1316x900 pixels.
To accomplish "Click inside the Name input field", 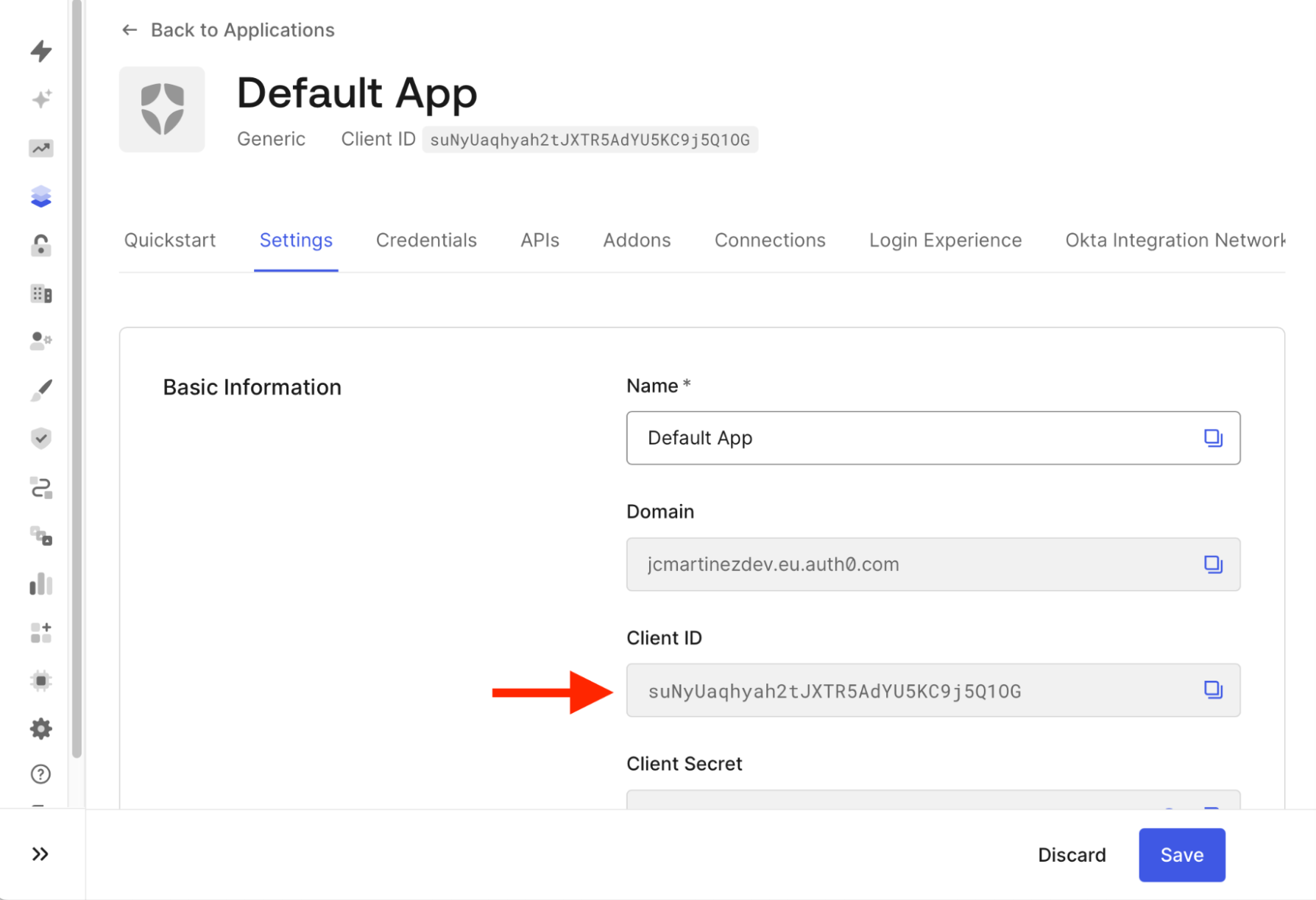I will [x=846, y=438].
